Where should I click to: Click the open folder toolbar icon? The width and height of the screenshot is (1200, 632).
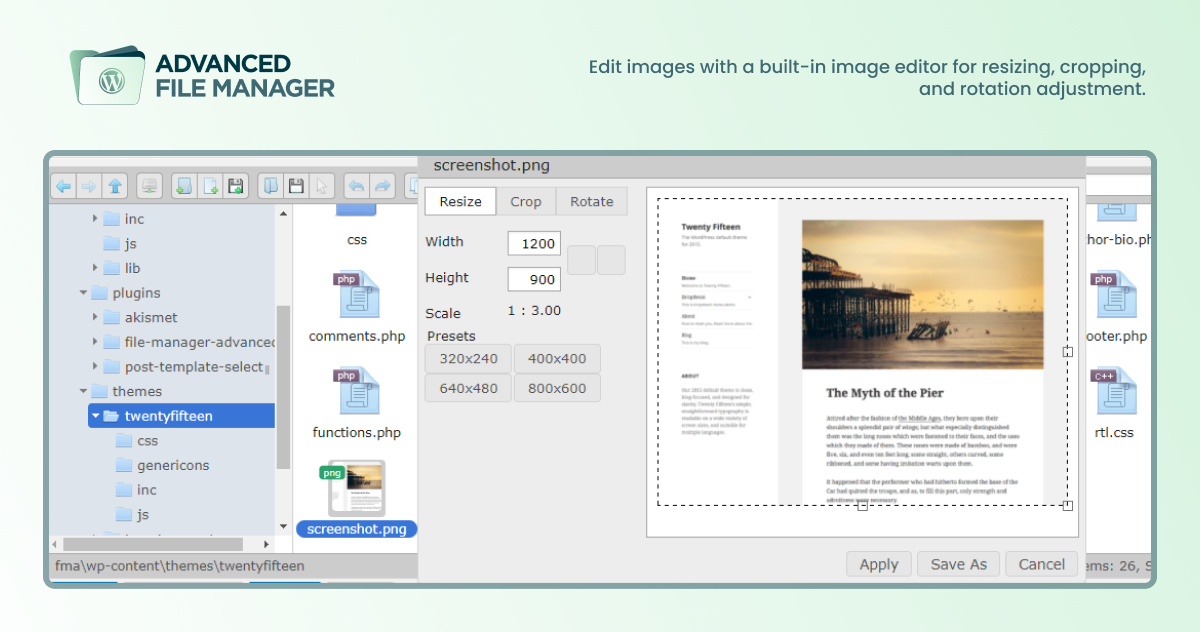pos(270,185)
